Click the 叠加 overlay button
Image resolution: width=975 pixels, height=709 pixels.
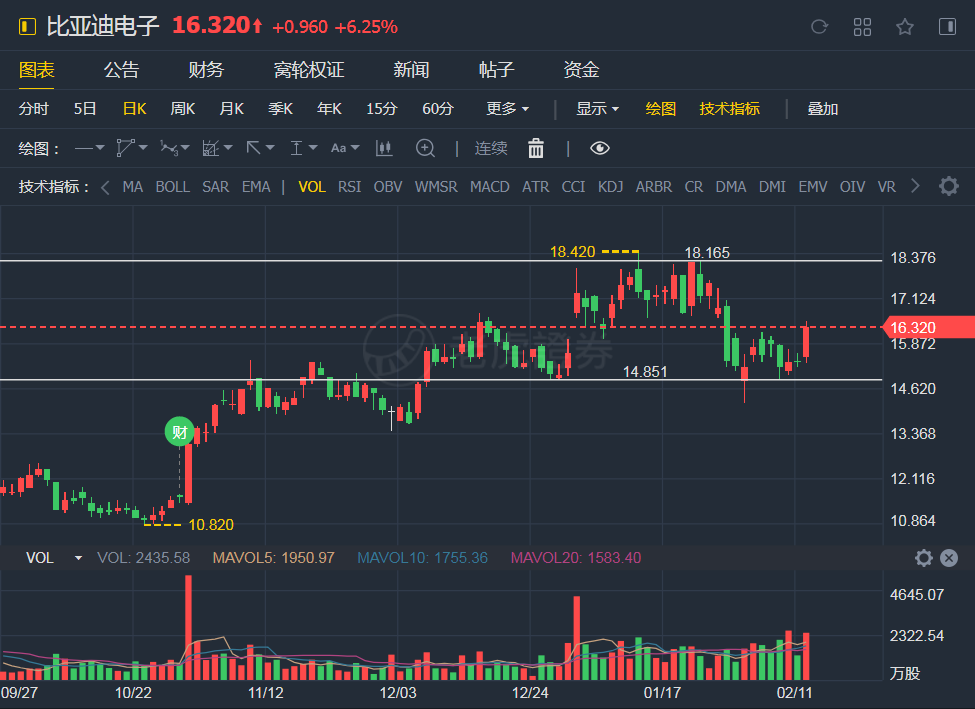click(823, 109)
